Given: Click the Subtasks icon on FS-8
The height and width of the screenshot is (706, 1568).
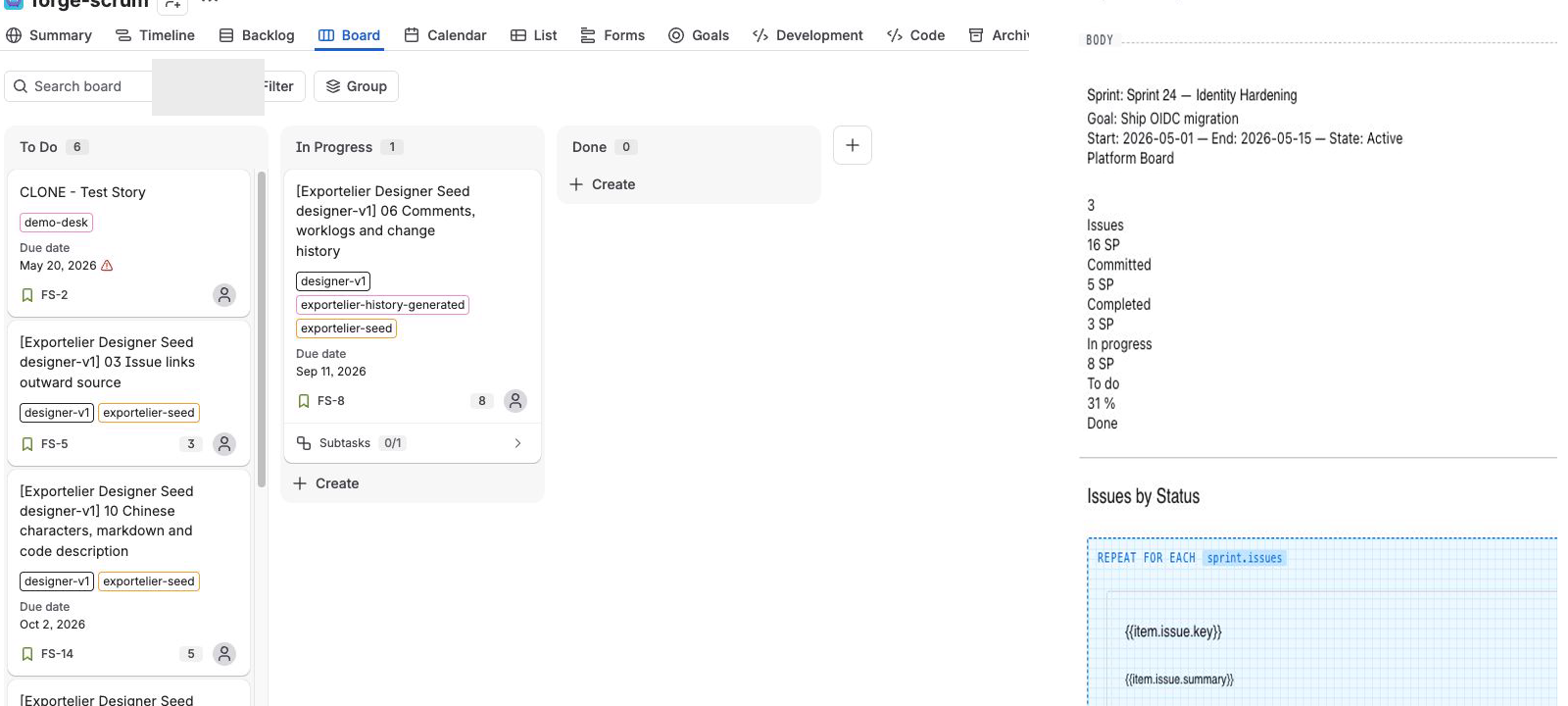Looking at the screenshot, I should [304, 443].
